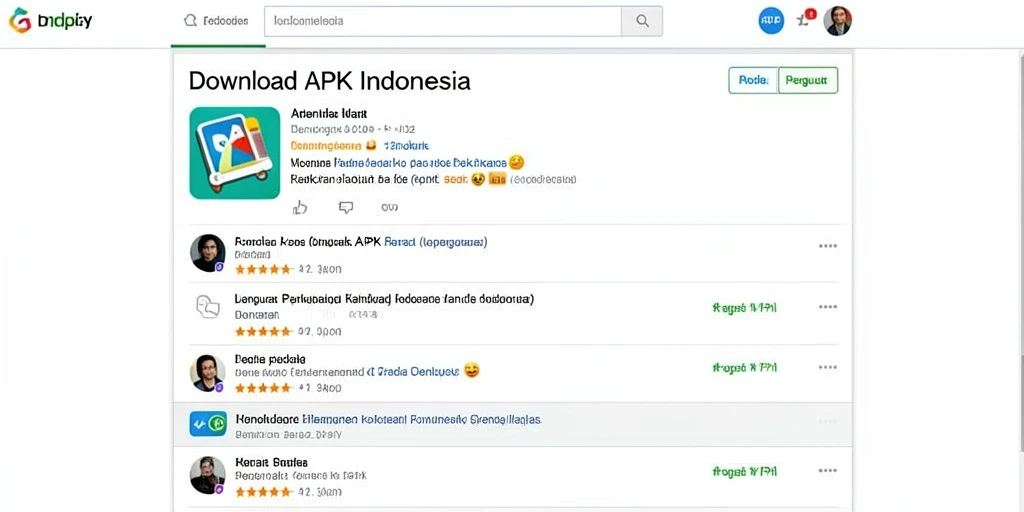Click the 'Download APK Indonesia' heading
This screenshot has width=1024, height=512.
point(329,81)
